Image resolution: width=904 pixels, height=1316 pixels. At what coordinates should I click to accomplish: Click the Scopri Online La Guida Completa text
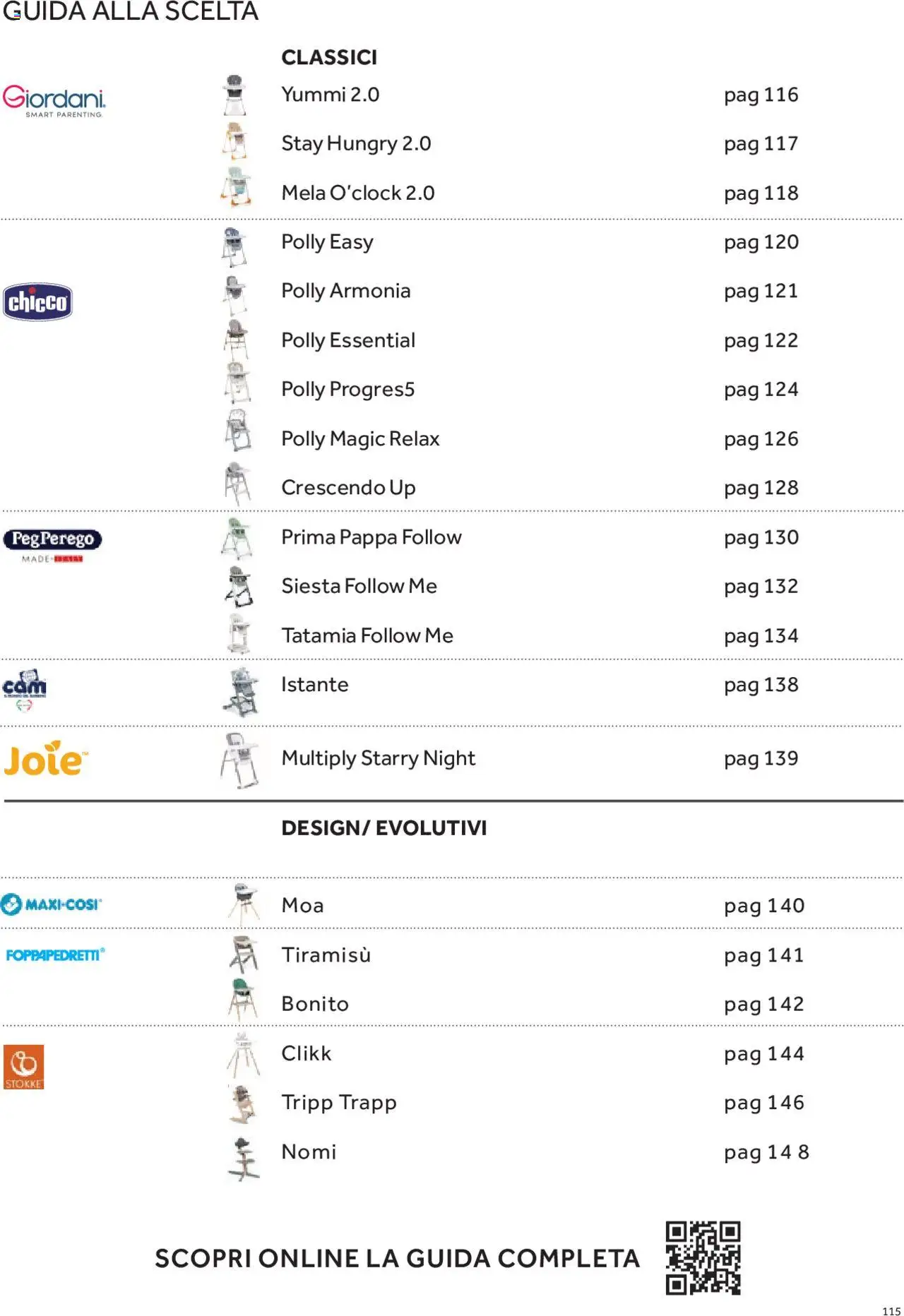point(397,1258)
